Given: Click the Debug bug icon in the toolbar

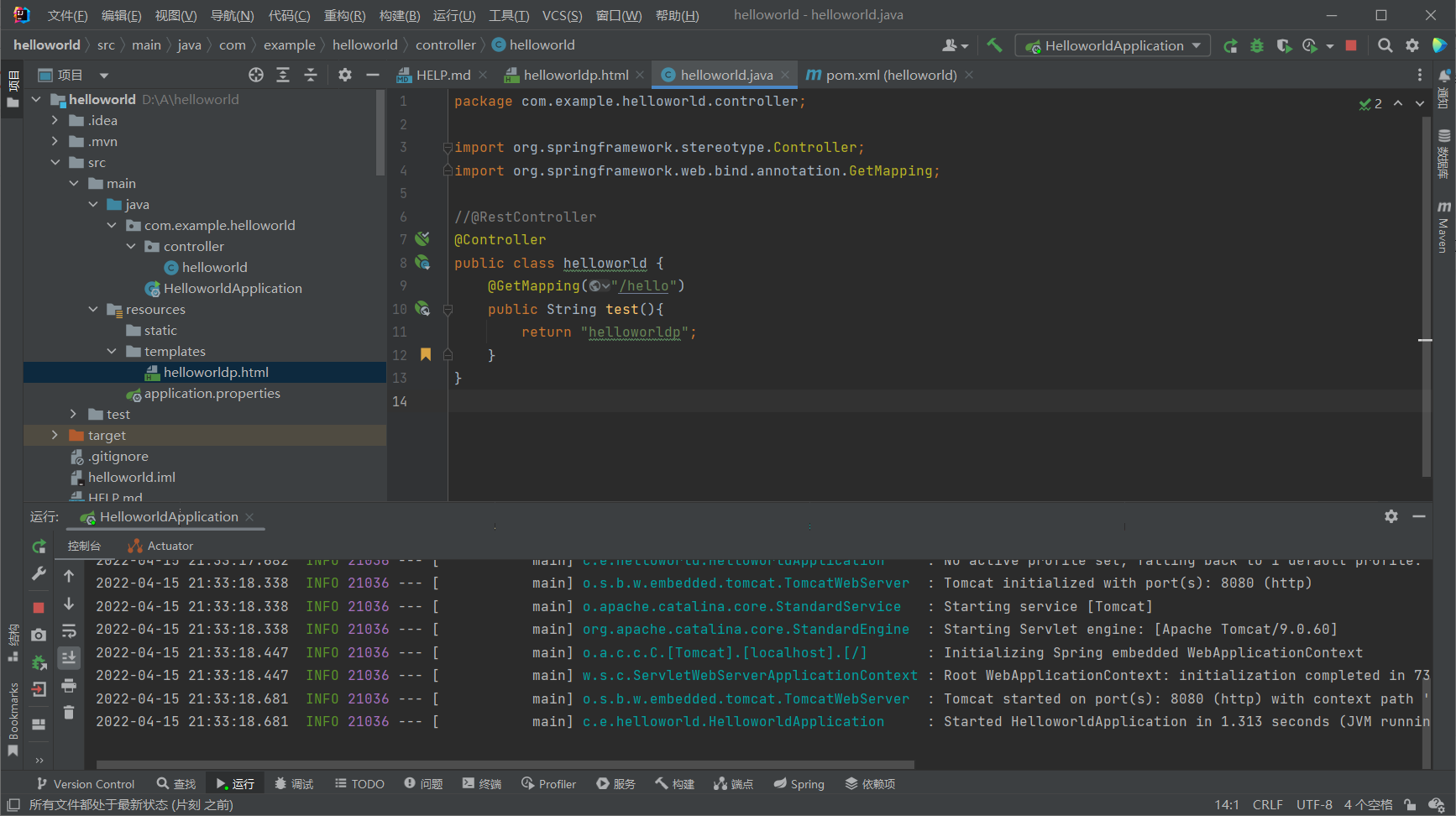Looking at the screenshot, I should point(1257,45).
